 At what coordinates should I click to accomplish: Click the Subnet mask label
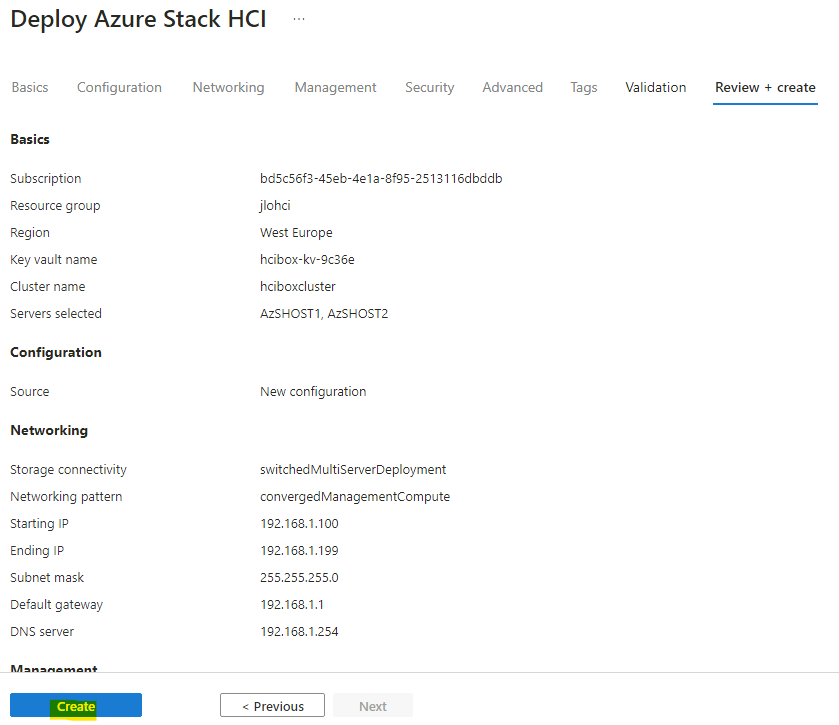47,578
